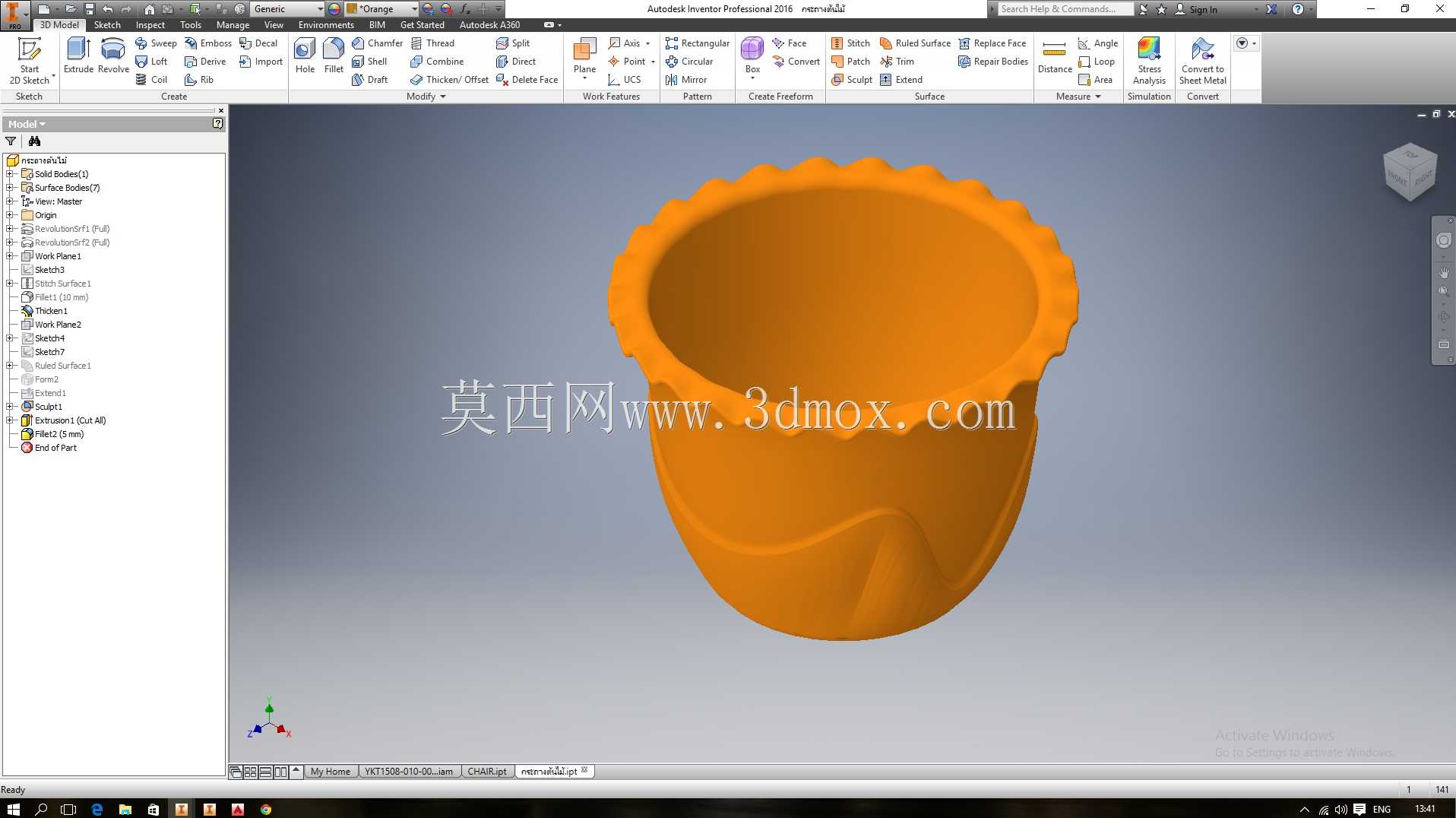Click the Delete Face tool
Screen dimensions: 1456x818
coord(527,80)
